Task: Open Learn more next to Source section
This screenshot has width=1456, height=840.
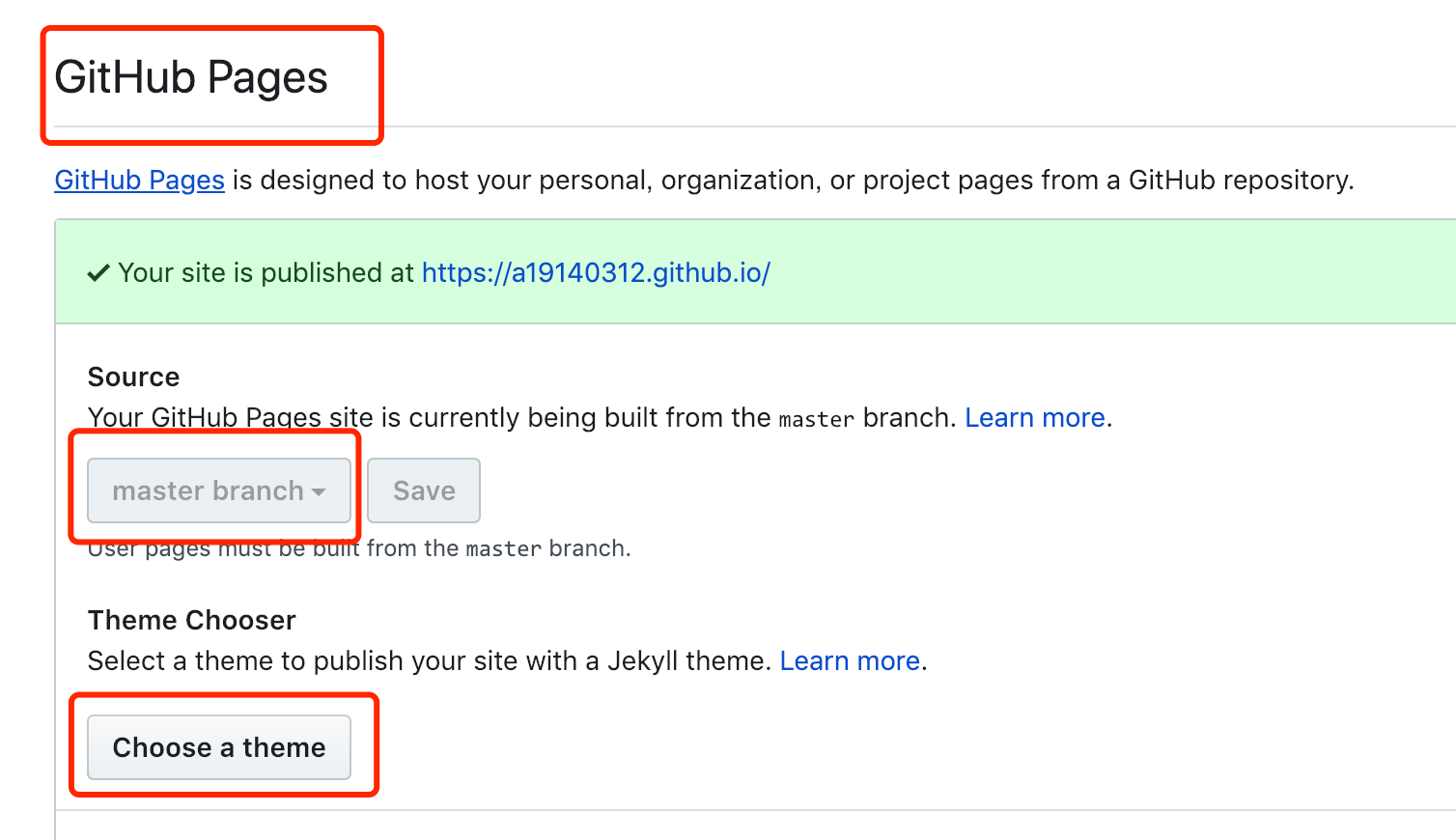Action: [x=1034, y=417]
